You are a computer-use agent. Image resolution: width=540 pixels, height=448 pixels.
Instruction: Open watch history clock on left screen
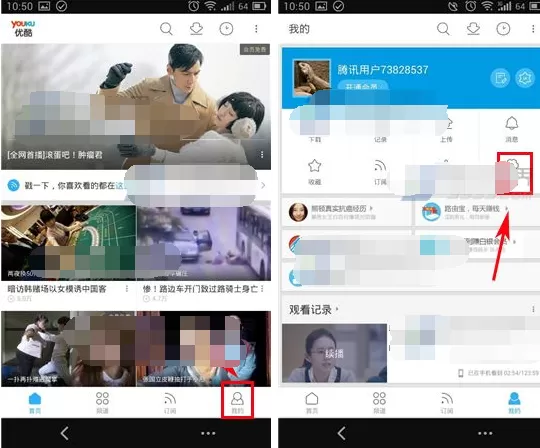pos(226,29)
